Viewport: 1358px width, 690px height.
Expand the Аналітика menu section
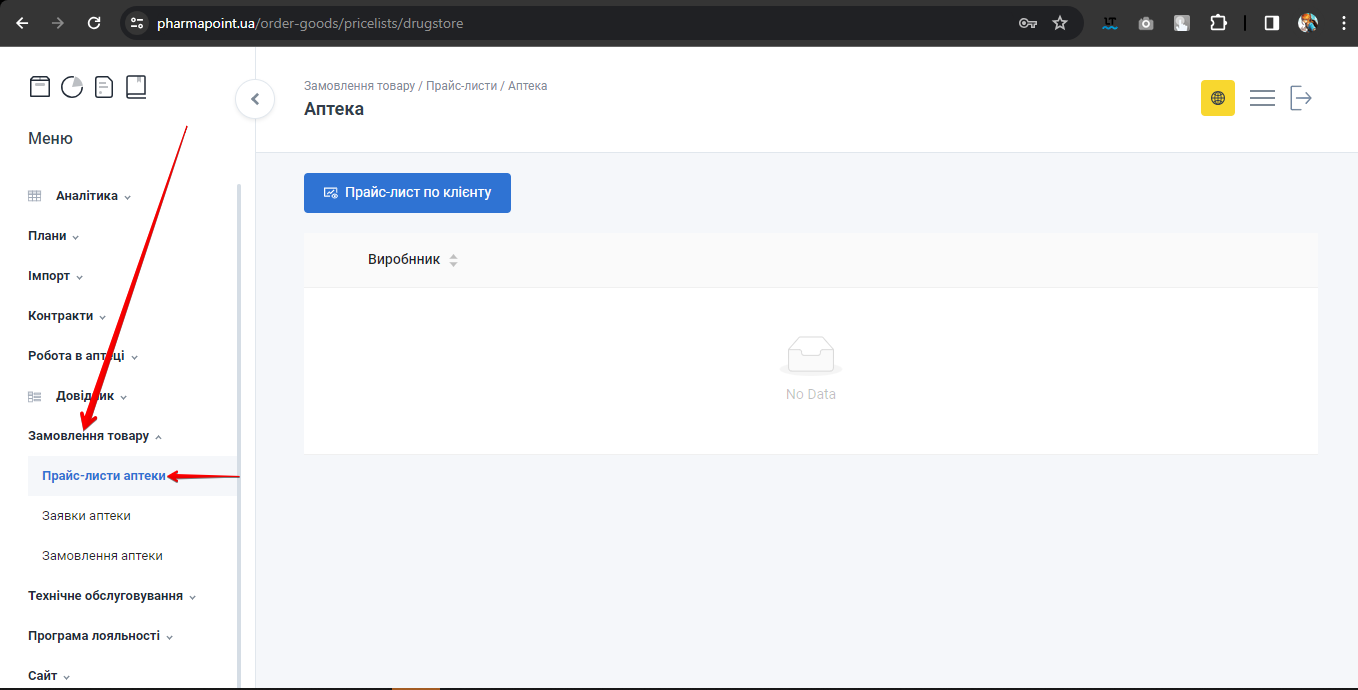click(x=87, y=196)
